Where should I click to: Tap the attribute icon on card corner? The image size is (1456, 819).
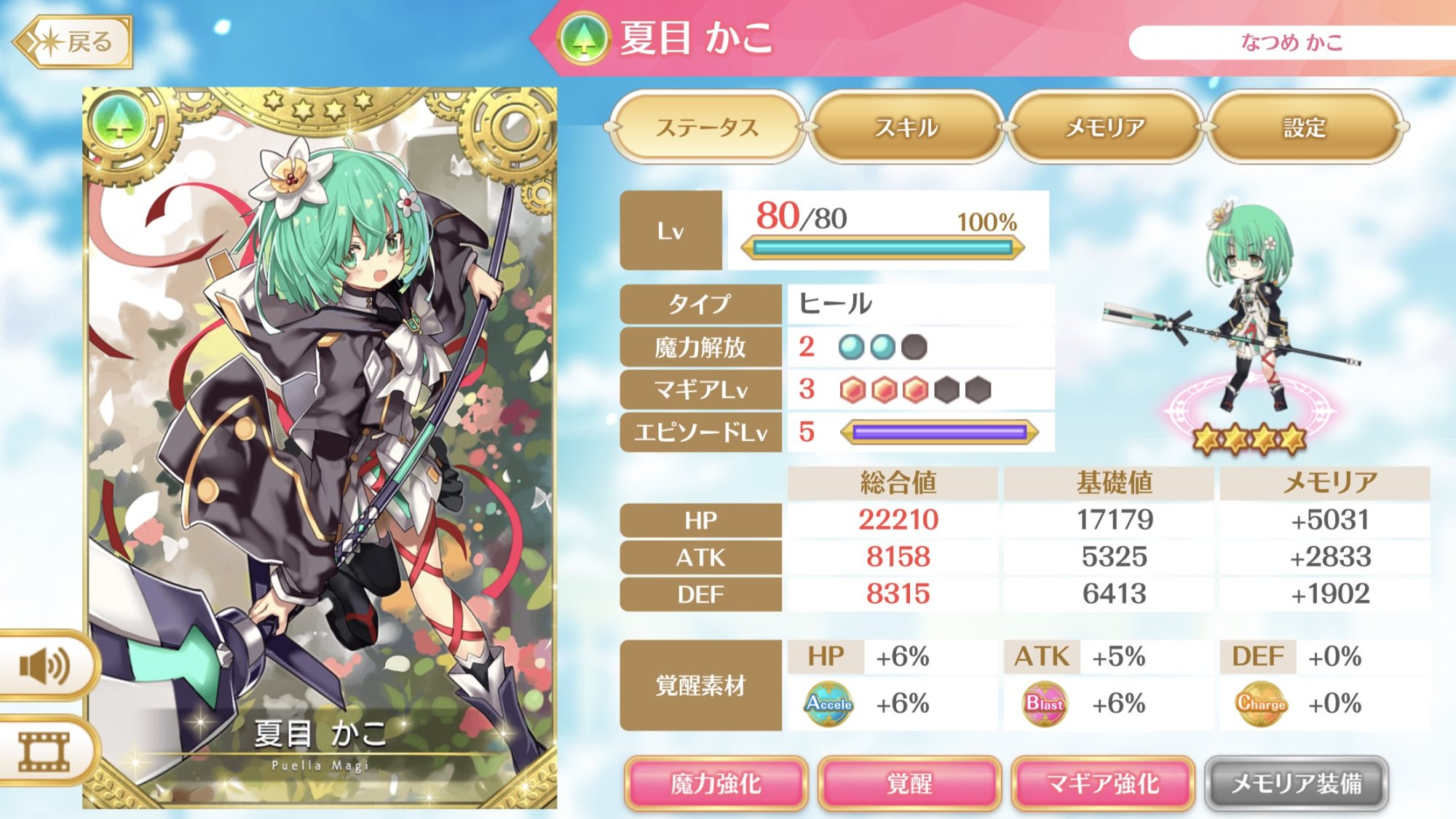[x=119, y=122]
